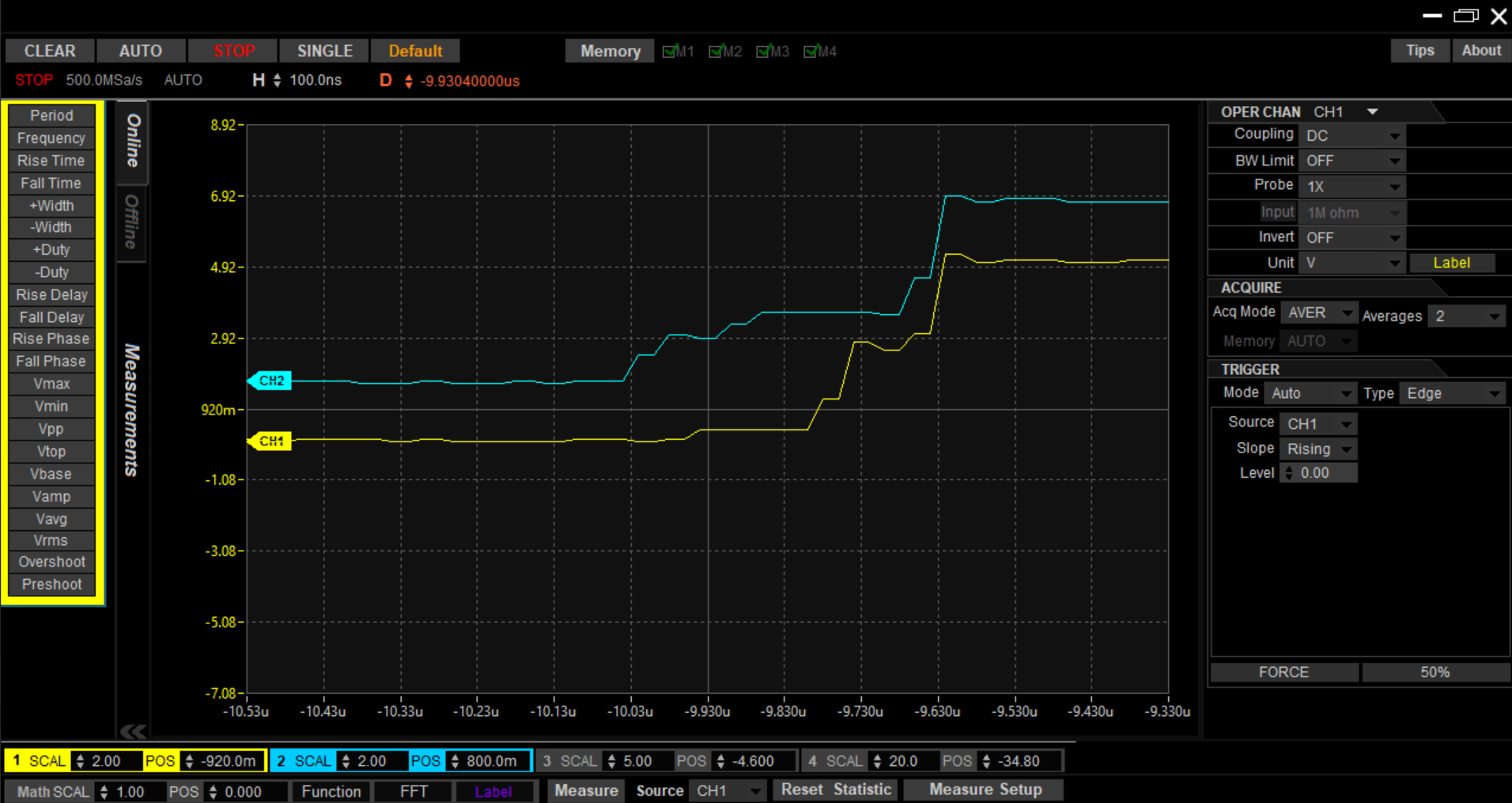Click the FORCE trigger button
Viewport: 1512px width, 803px height.
1283,672
